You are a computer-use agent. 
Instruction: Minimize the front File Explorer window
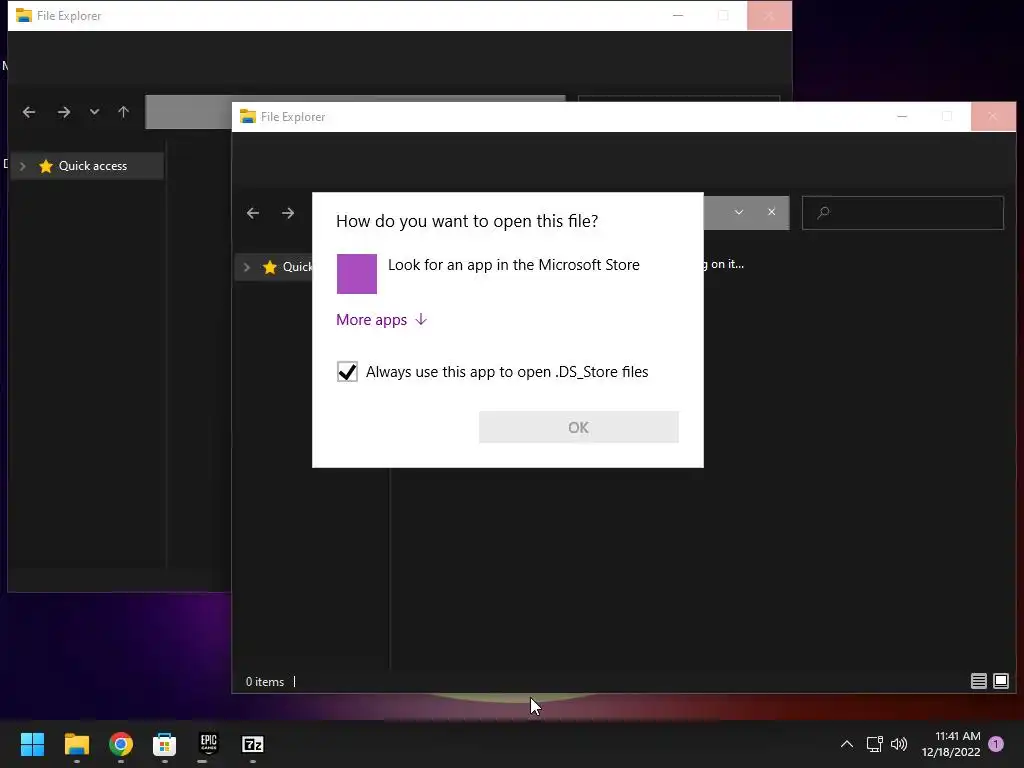(x=902, y=116)
